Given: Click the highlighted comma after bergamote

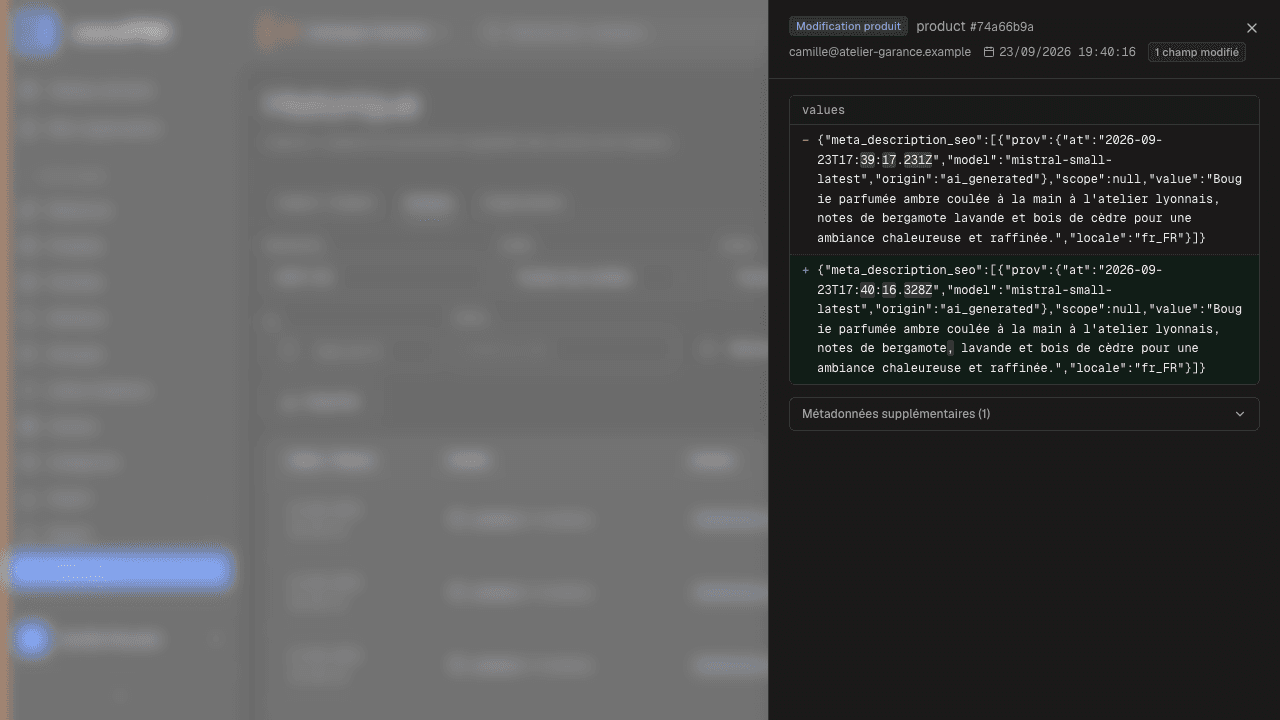Looking at the screenshot, I should coord(950,348).
